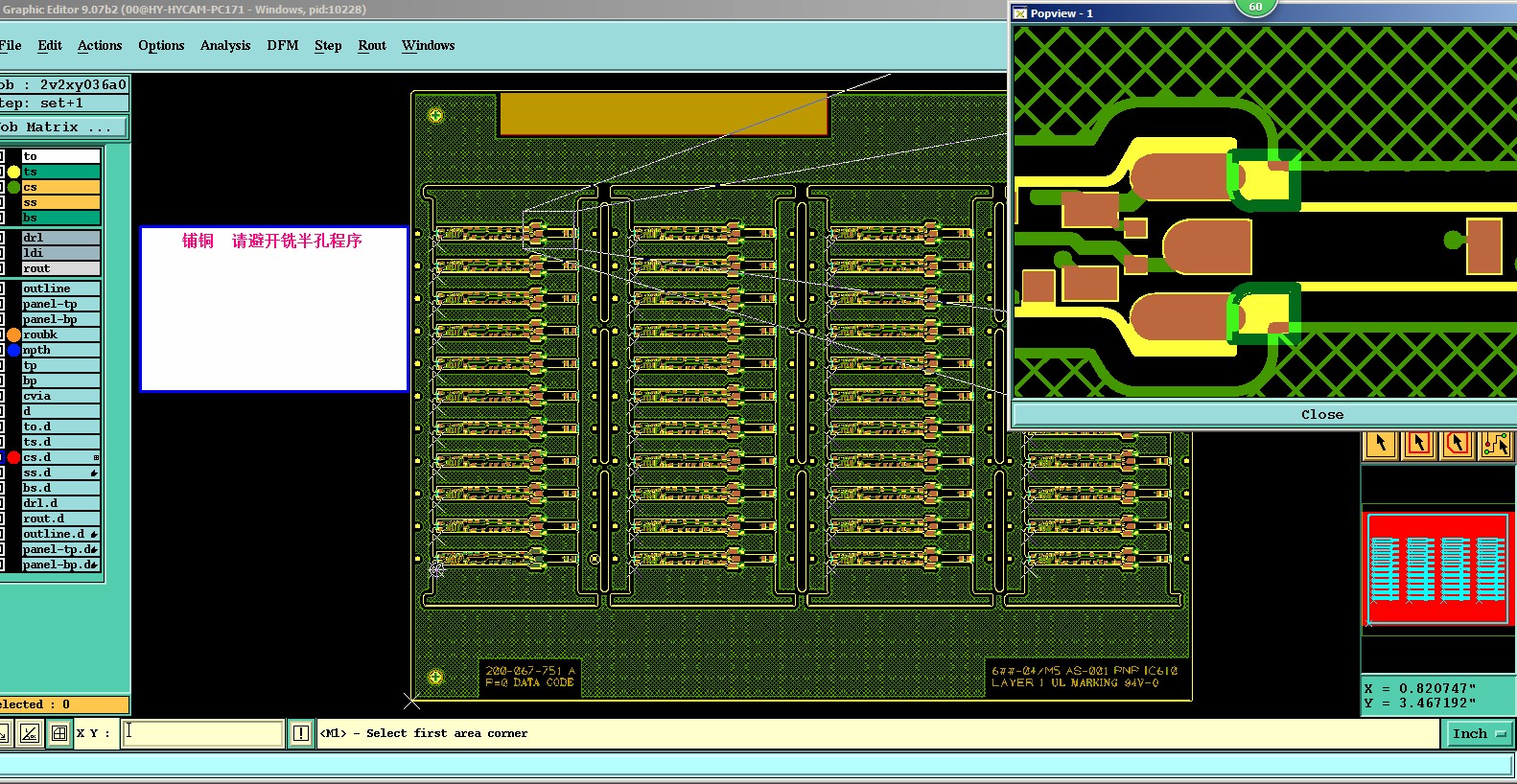The height and width of the screenshot is (784, 1517).
Task: Click the orange color dot of roubk layer
Action: coord(13,334)
